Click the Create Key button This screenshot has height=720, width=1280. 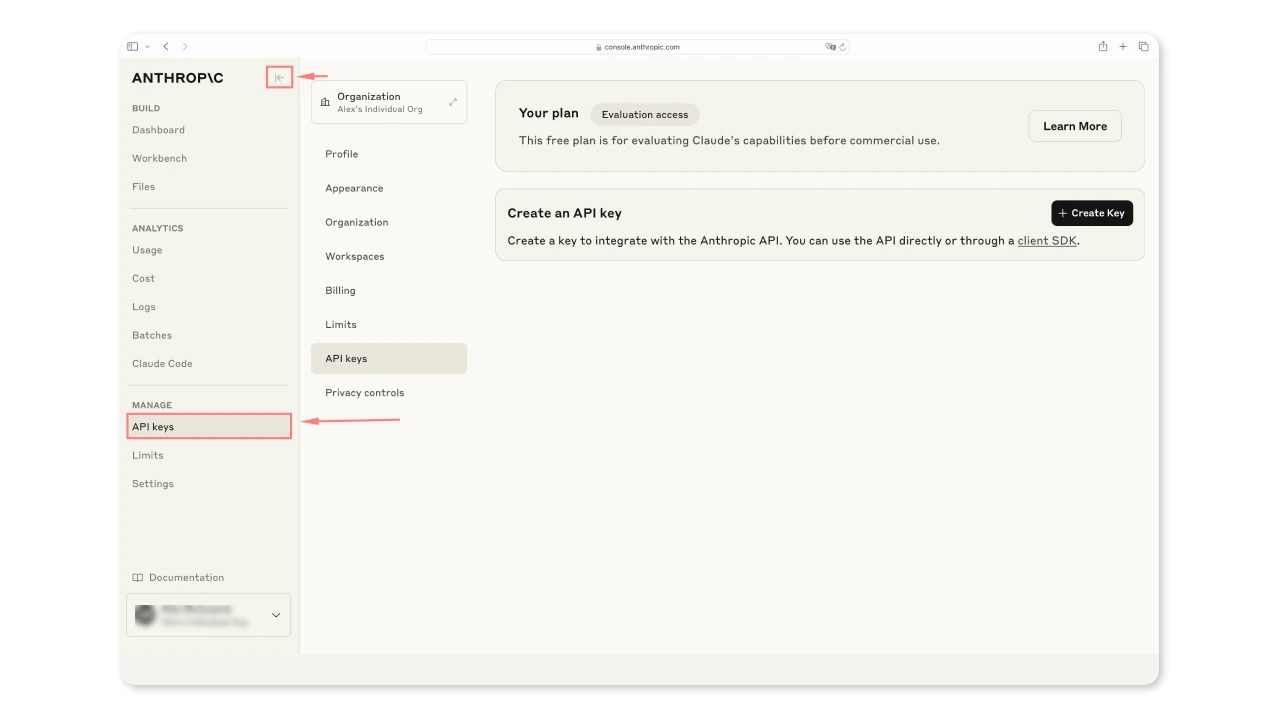(1092, 213)
